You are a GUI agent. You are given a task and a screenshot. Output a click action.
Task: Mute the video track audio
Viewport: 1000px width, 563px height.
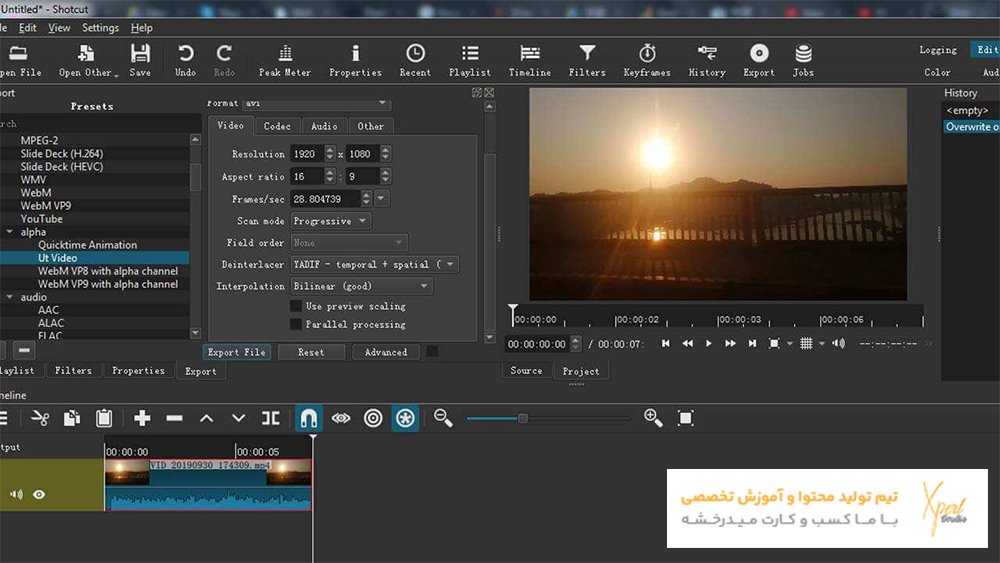click(x=16, y=494)
